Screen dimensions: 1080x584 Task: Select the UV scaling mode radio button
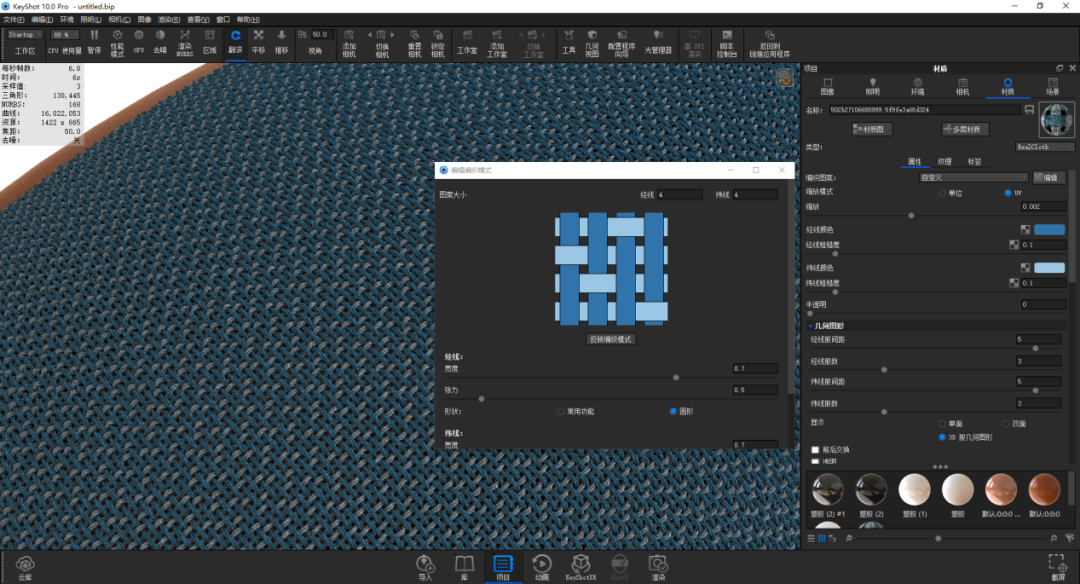point(1008,193)
